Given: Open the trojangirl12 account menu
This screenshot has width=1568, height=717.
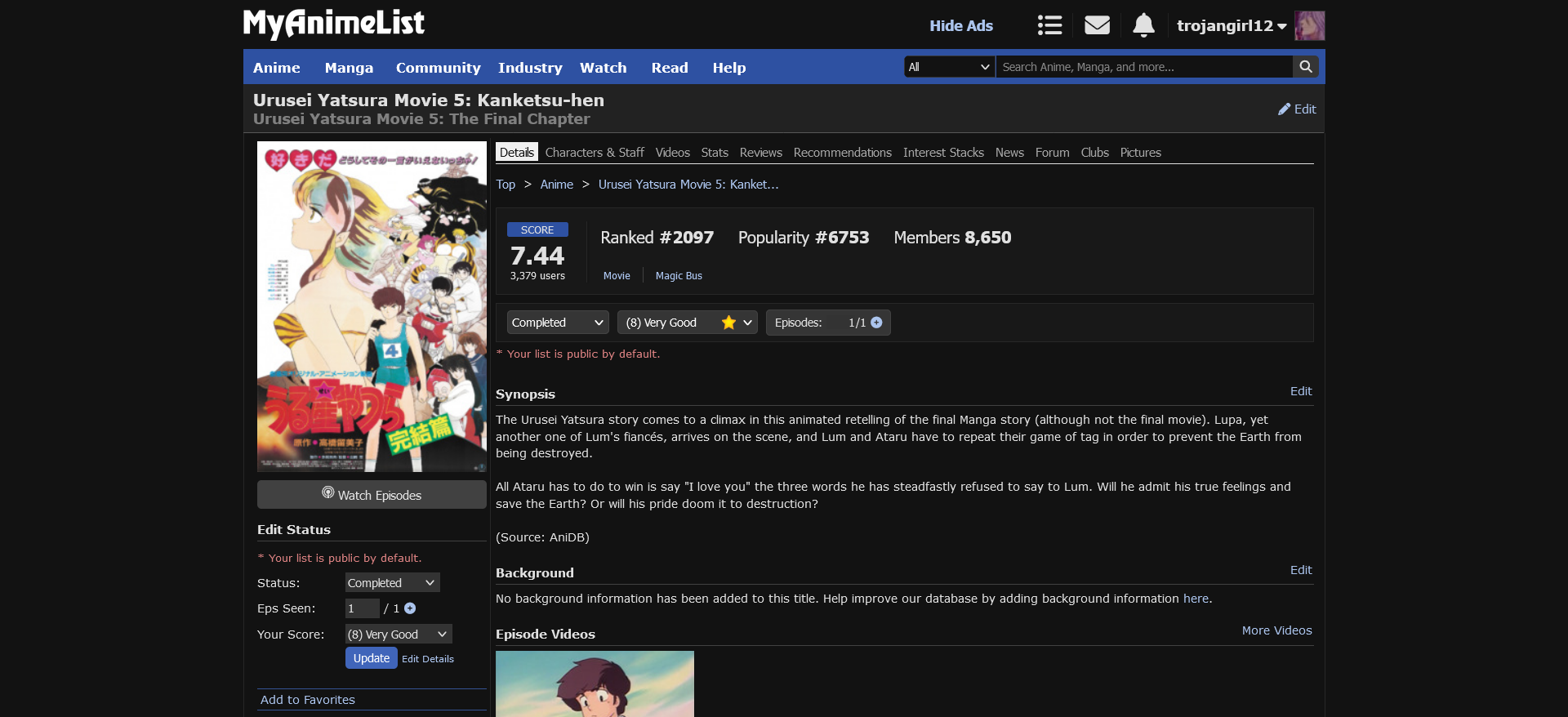Looking at the screenshot, I should click(1231, 26).
